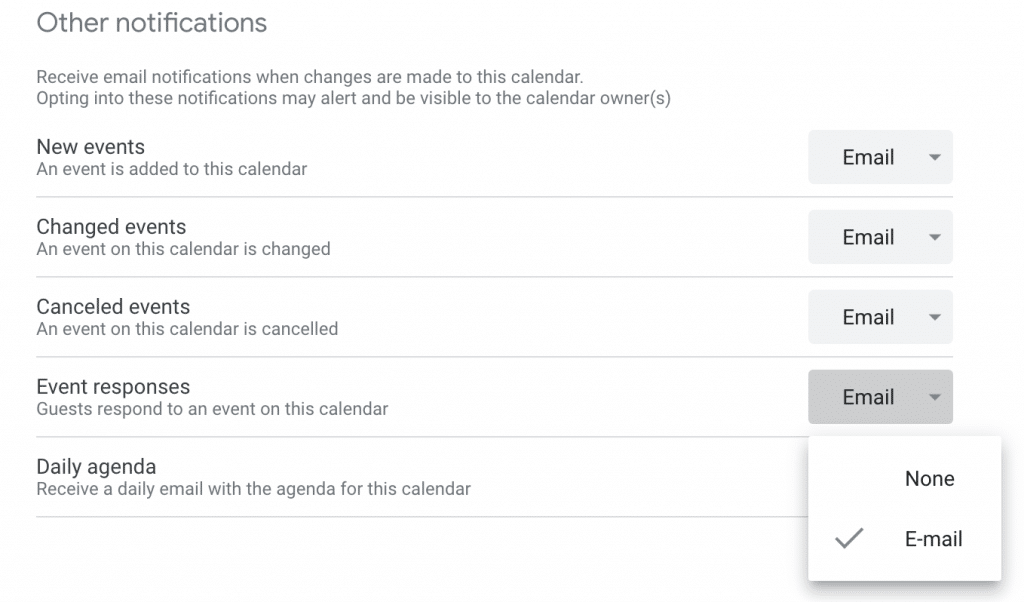Select None from the open menu

(929, 479)
